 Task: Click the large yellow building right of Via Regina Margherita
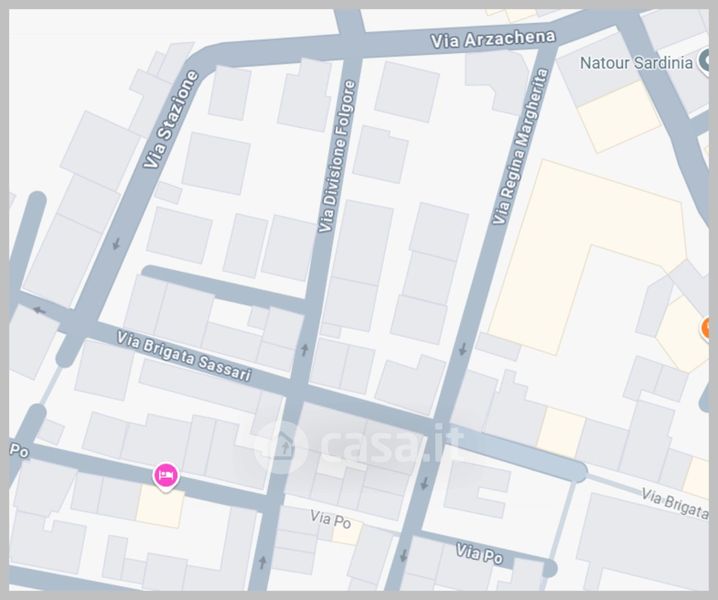(586, 256)
